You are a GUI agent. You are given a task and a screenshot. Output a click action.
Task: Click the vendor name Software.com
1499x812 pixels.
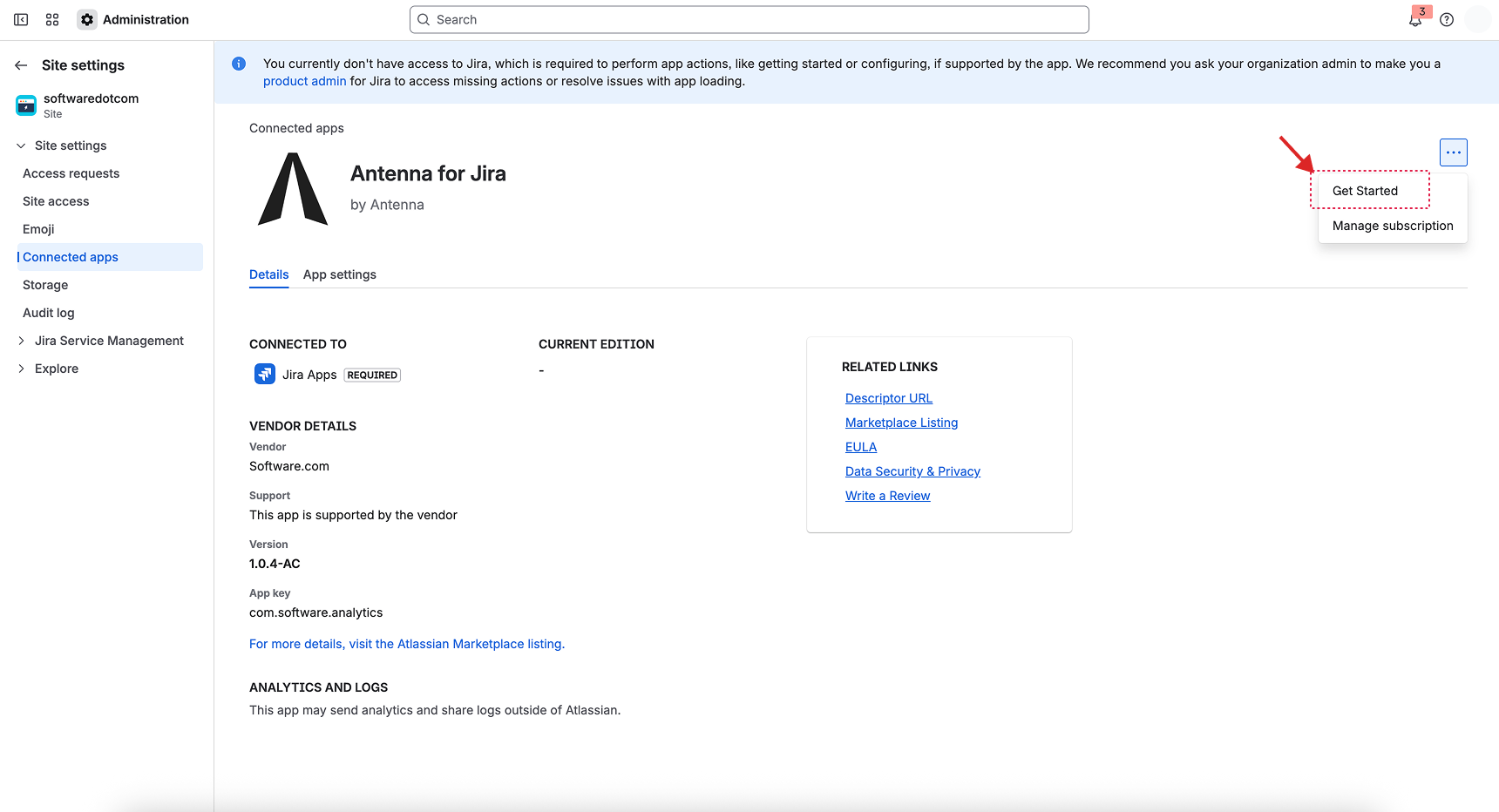click(289, 466)
